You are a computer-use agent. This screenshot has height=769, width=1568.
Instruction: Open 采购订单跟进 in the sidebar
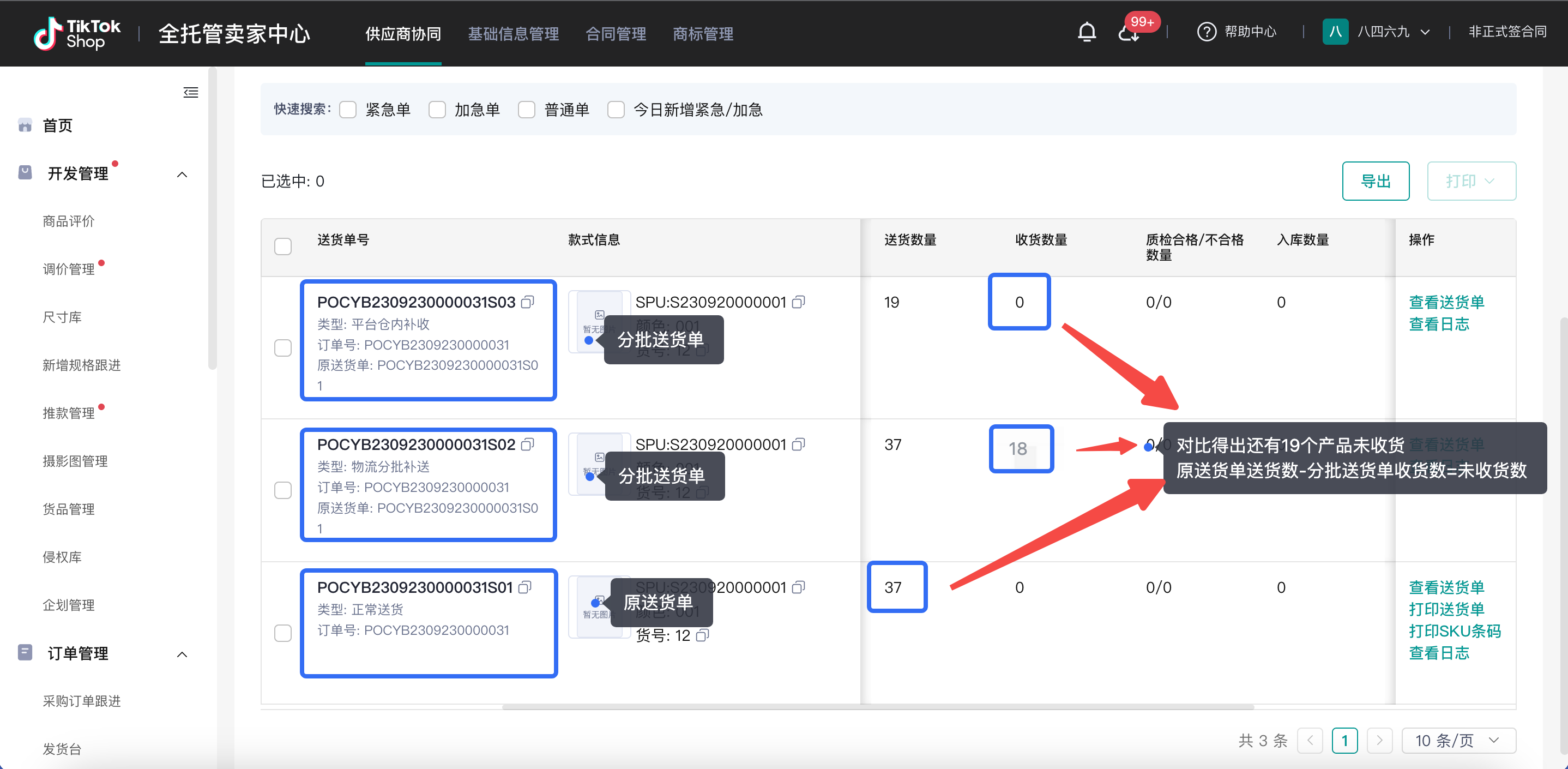click(x=82, y=701)
